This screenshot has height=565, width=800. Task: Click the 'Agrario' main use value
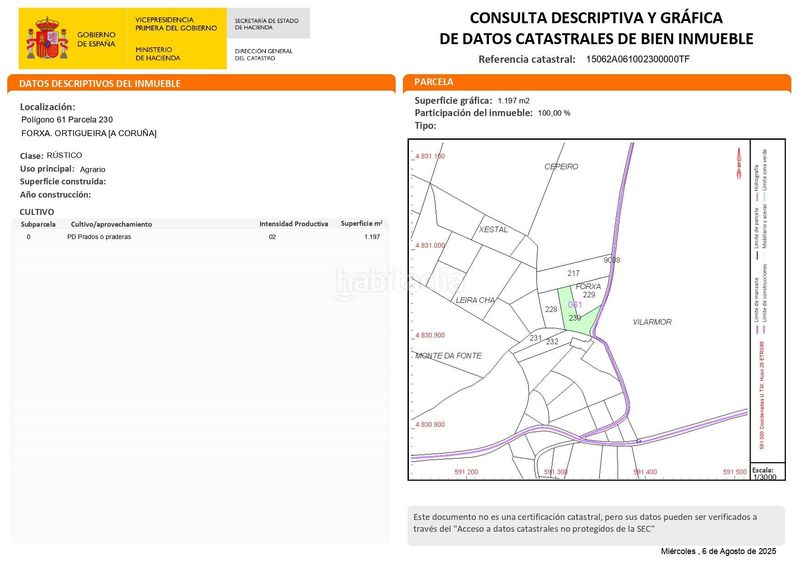pos(92,169)
